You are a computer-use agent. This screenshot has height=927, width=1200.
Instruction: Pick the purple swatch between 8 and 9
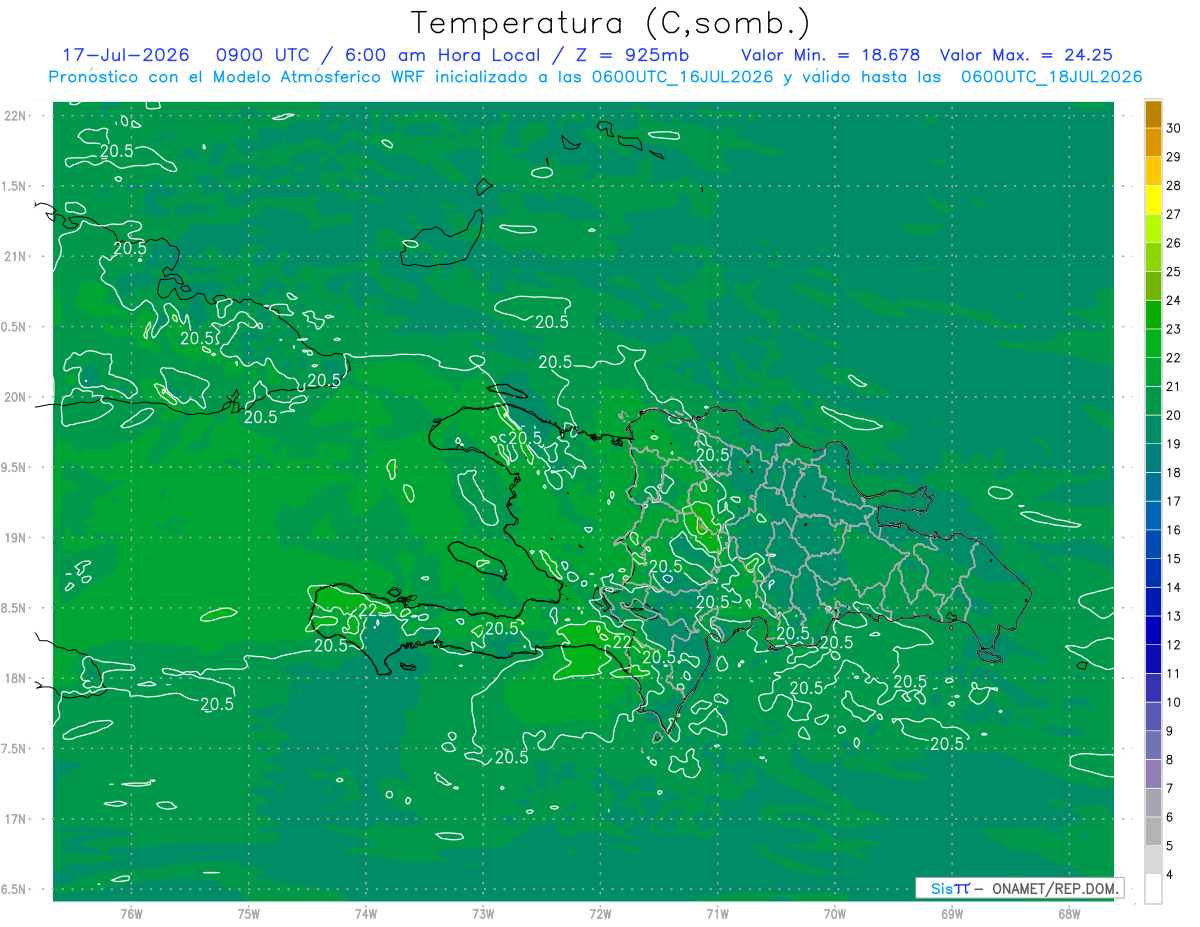click(1153, 745)
